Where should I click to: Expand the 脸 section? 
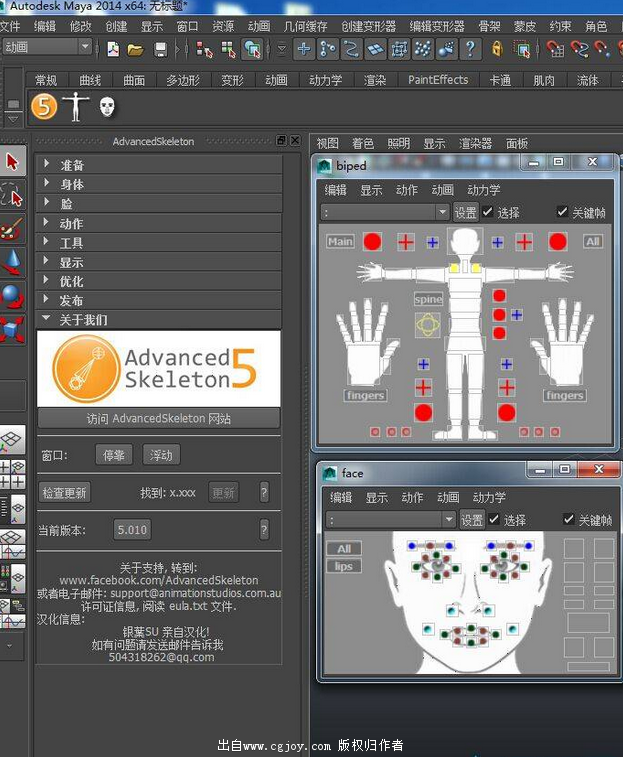click(159, 204)
